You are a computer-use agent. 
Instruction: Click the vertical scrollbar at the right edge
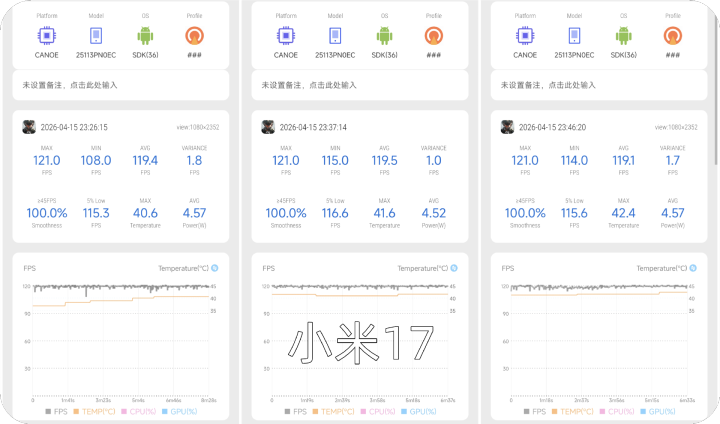coord(716,92)
